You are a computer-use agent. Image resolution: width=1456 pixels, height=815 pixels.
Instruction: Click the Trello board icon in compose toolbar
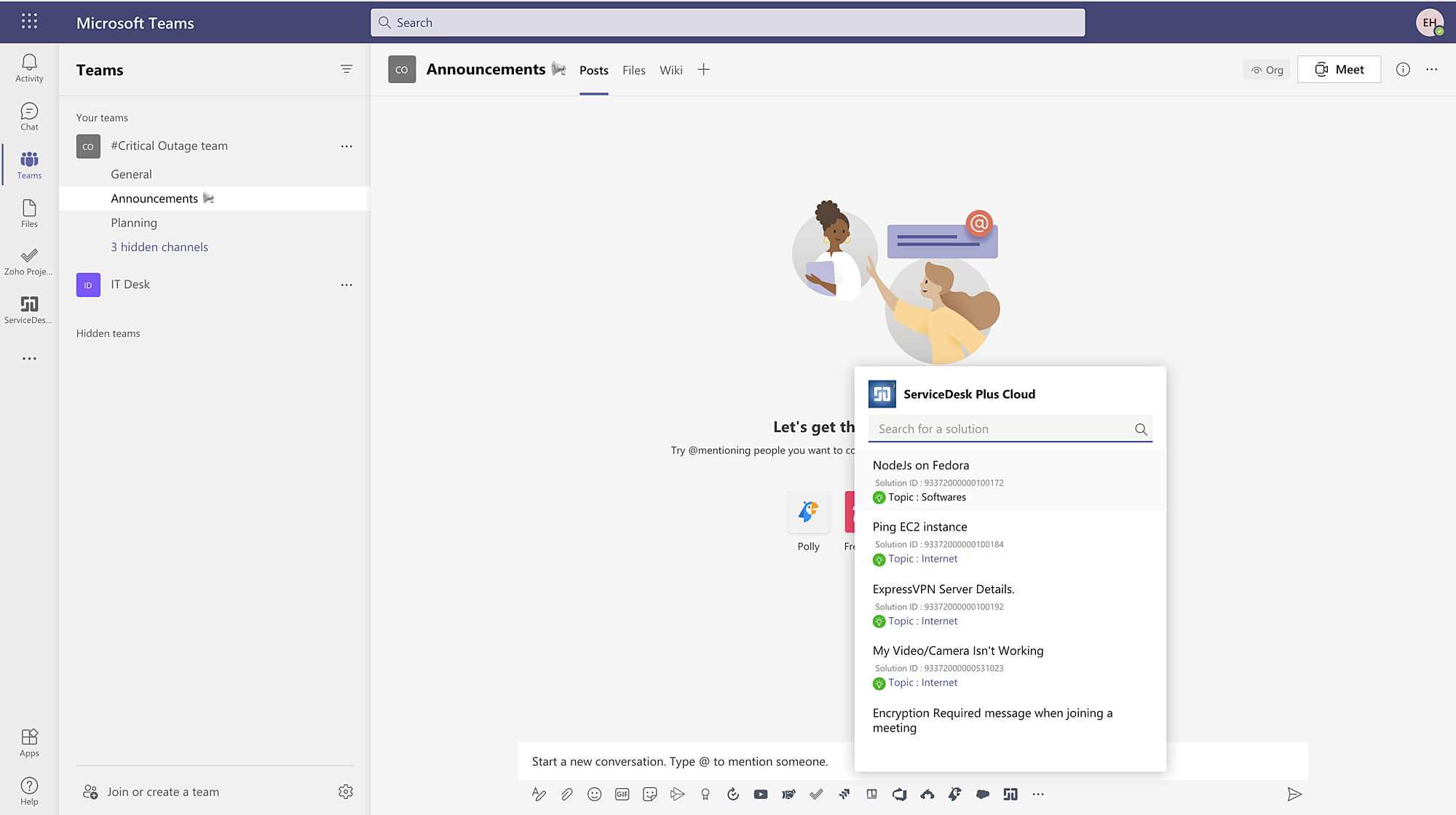871,795
